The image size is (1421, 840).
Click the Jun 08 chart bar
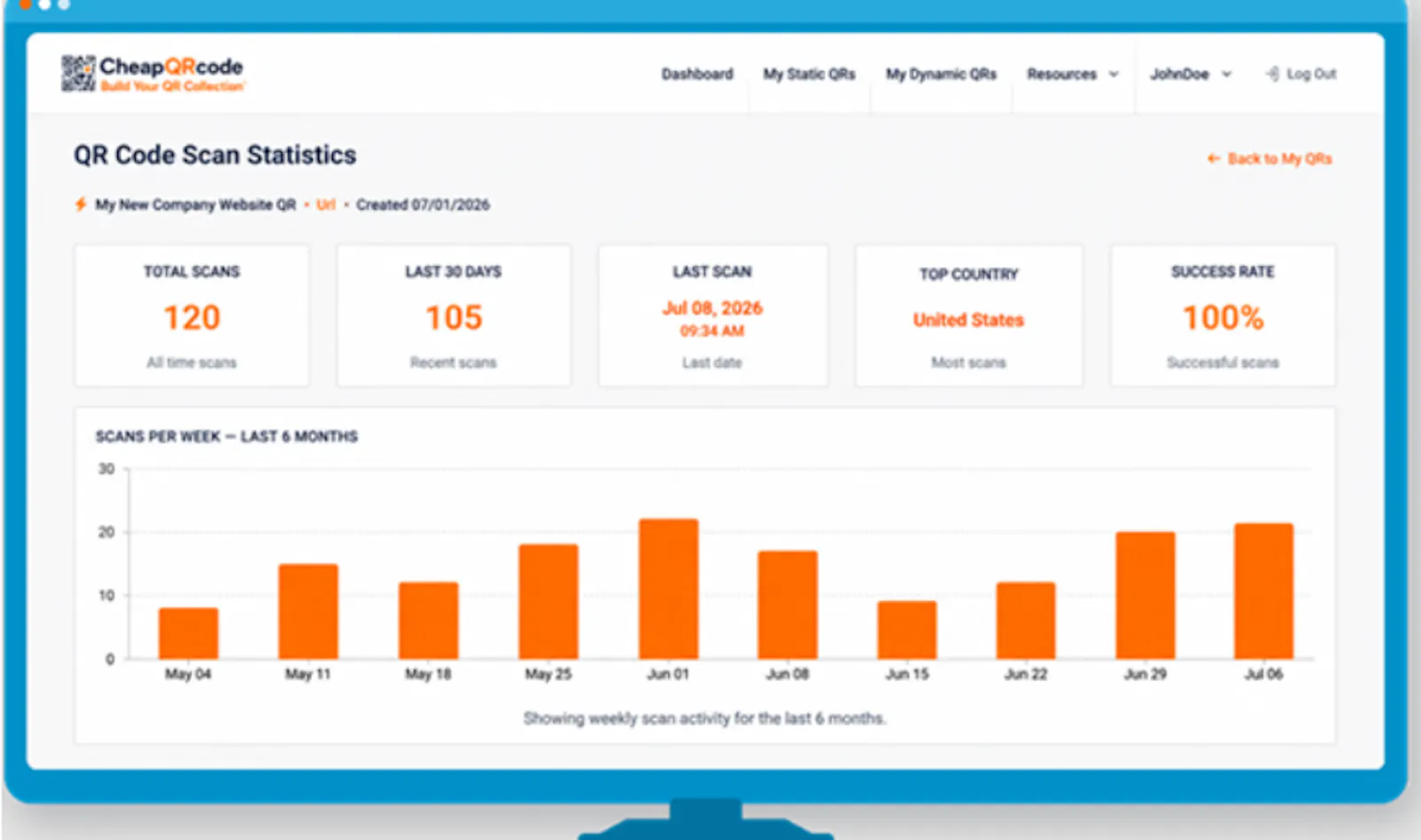pos(788,605)
